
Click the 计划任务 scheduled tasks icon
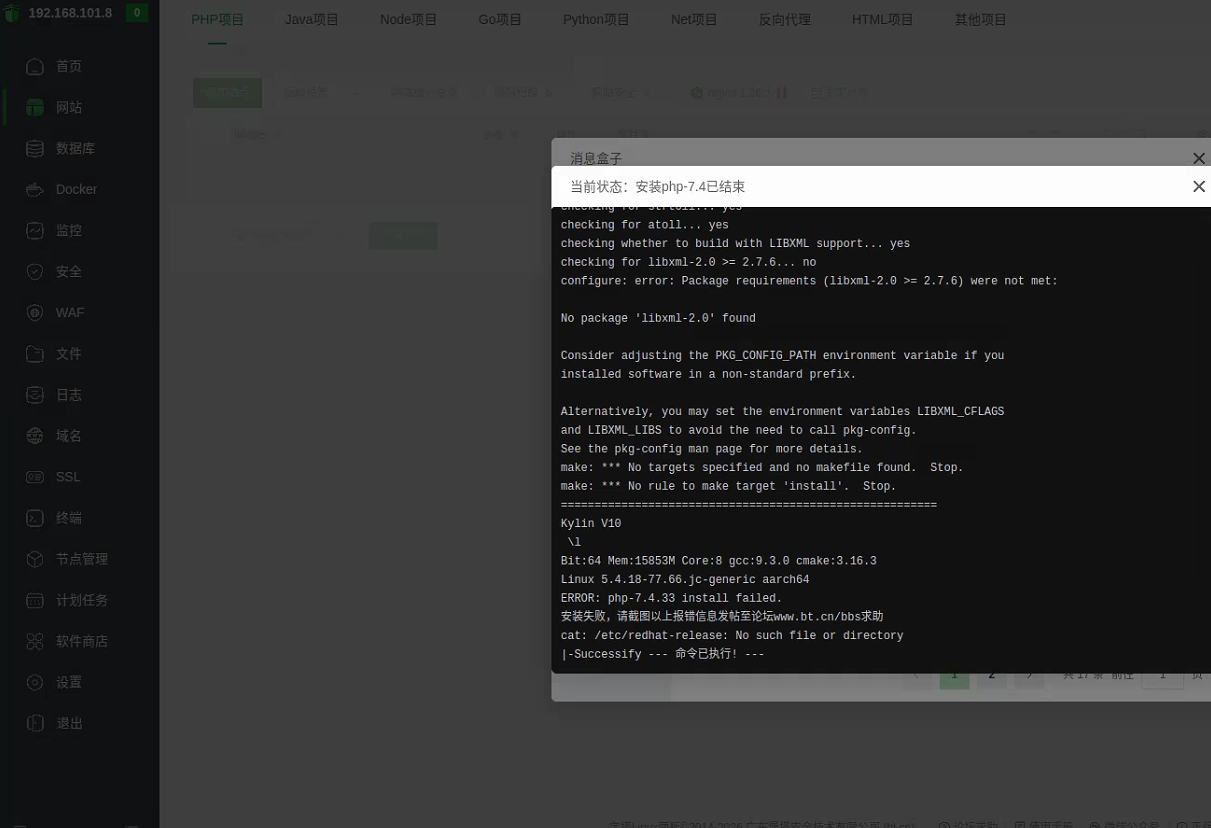35,600
